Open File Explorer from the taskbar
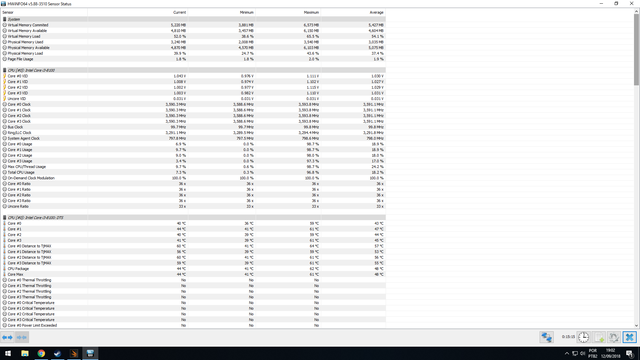640x360 pixels. (x=25, y=353)
